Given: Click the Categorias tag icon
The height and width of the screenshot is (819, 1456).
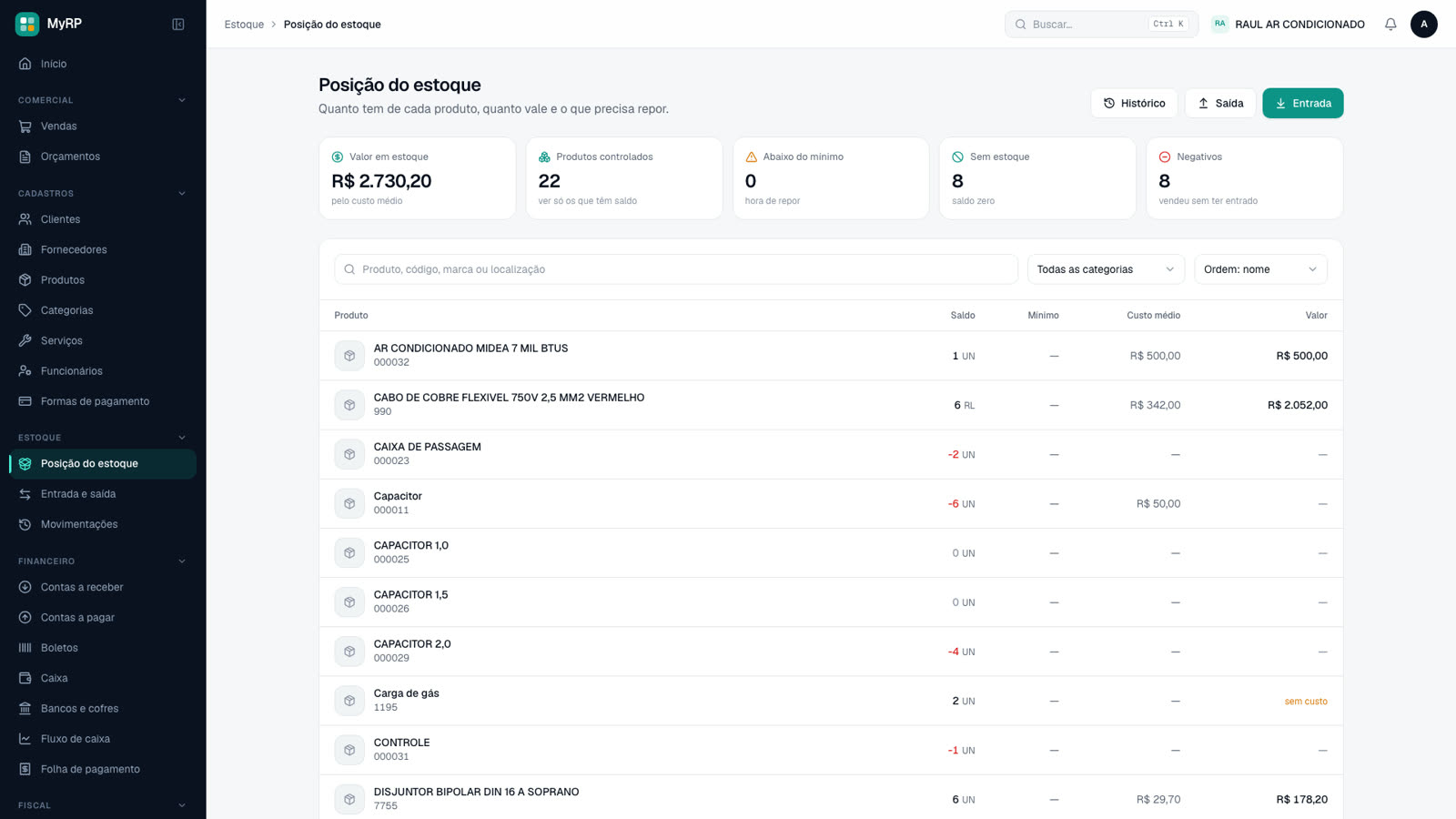Looking at the screenshot, I should click(25, 310).
